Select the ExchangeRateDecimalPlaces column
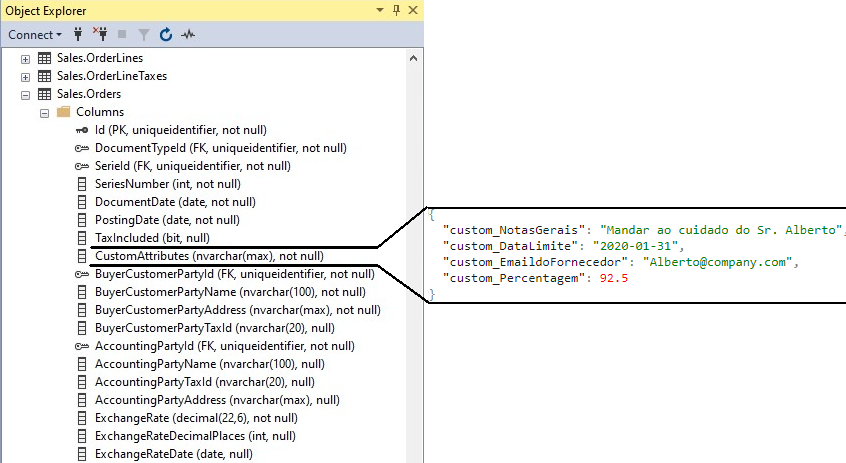846x463 pixels. click(195, 436)
